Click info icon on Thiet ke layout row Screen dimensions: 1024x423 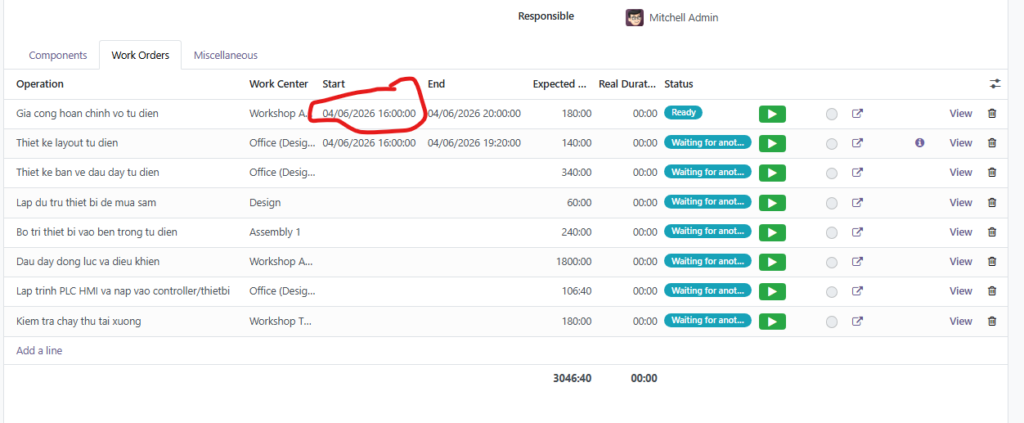pos(919,143)
